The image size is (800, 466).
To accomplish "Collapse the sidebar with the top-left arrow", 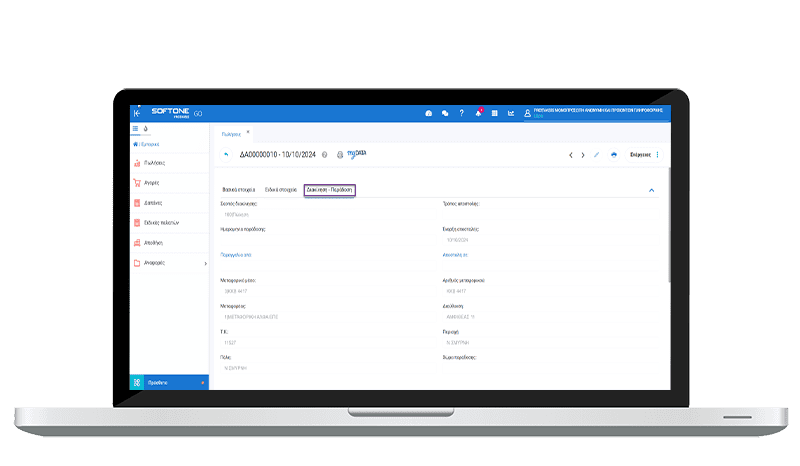I will pyautogui.click(x=137, y=113).
